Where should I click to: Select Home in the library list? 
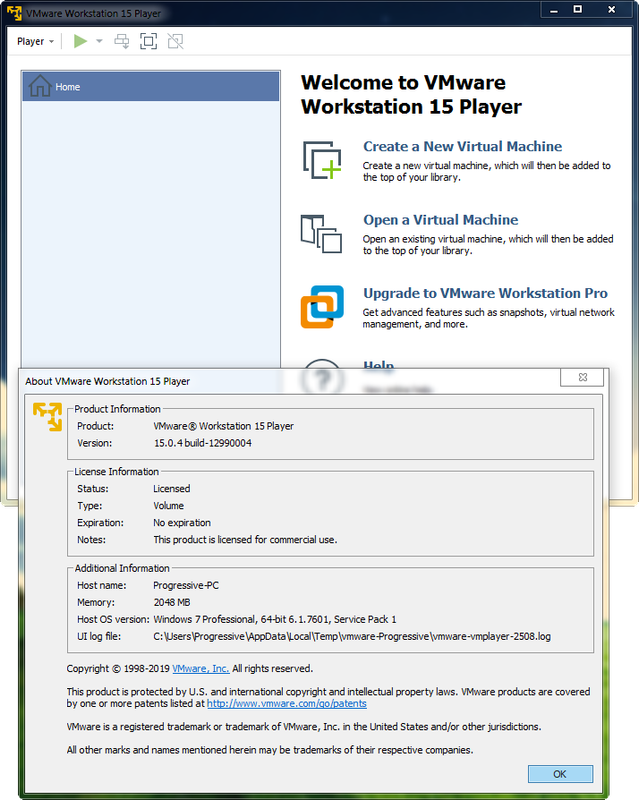click(x=151, y=87)
